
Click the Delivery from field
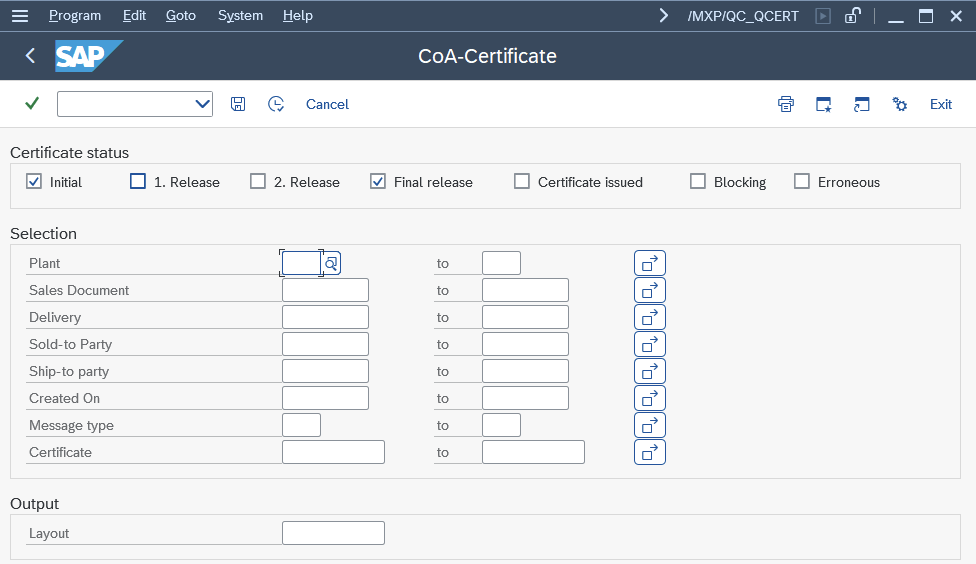[326, 317]
